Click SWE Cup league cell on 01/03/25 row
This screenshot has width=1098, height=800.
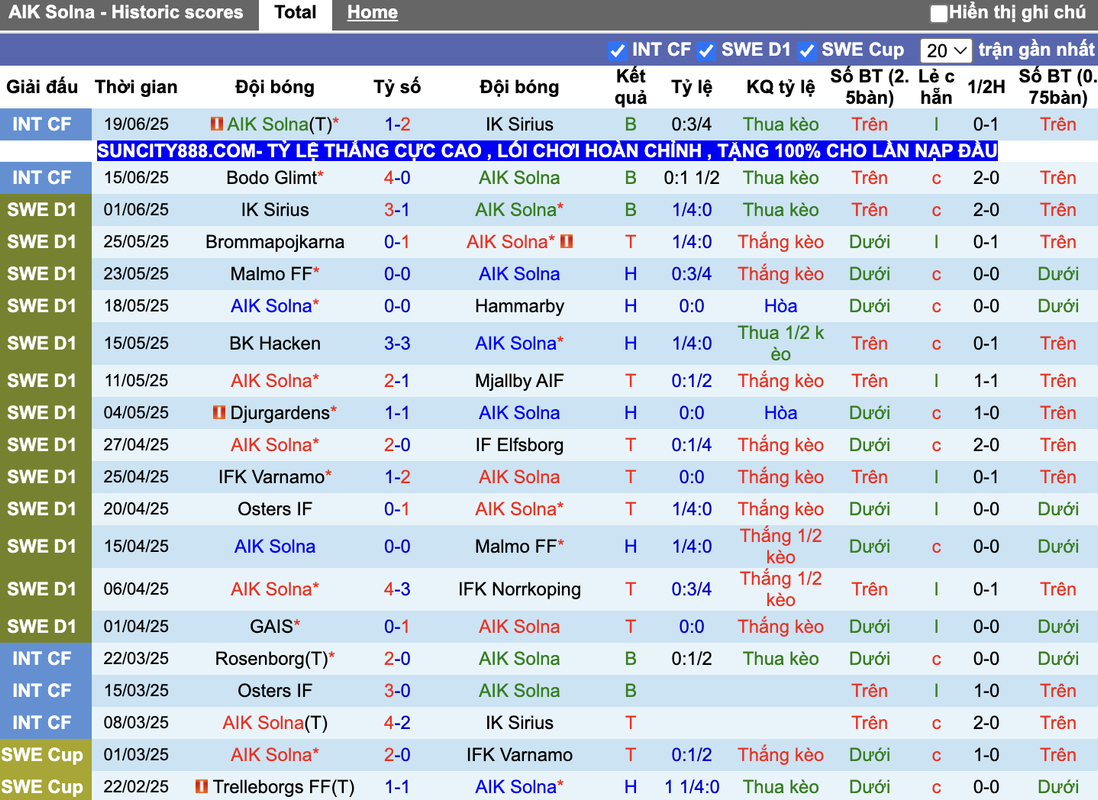click(46, 754)
